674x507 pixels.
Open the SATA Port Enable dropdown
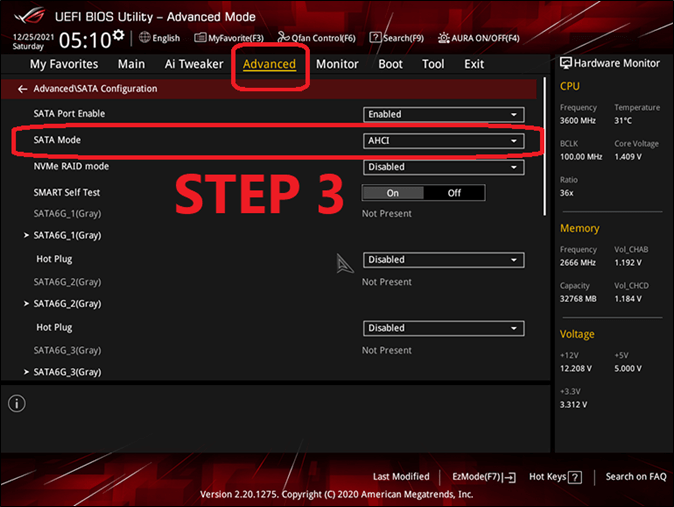coord(443,114)
